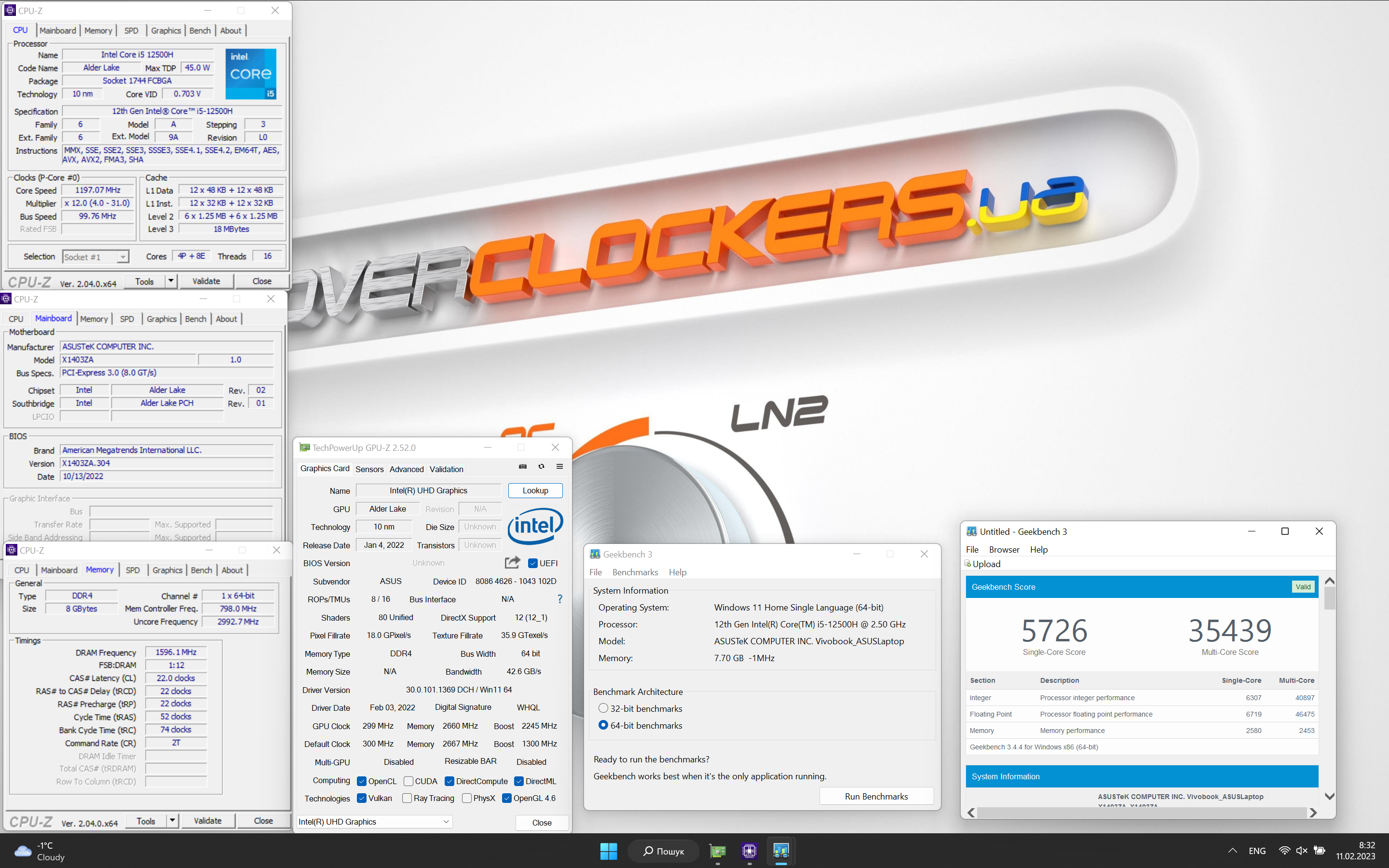Screen dimensions: 1389x868
Task: Click the Run Benchmarks button
Action: [x=876, y=796]
